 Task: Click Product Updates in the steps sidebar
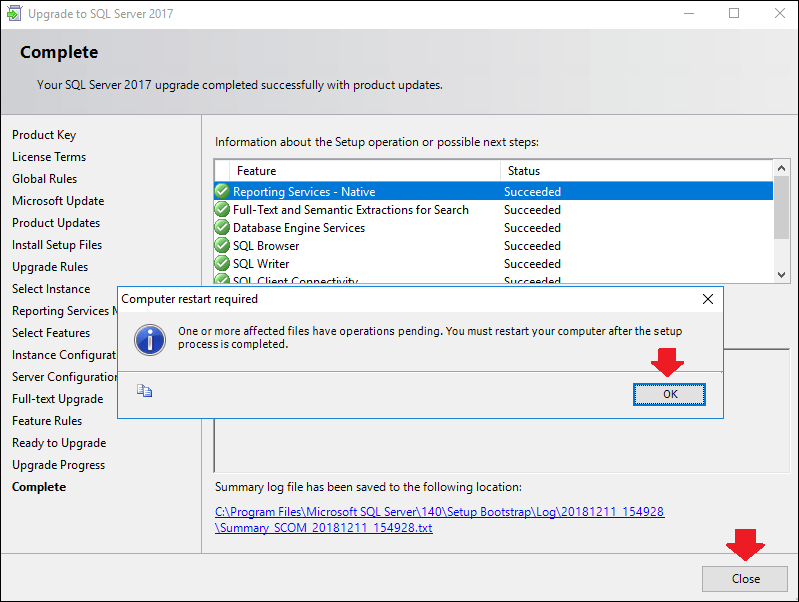[56, 223]
